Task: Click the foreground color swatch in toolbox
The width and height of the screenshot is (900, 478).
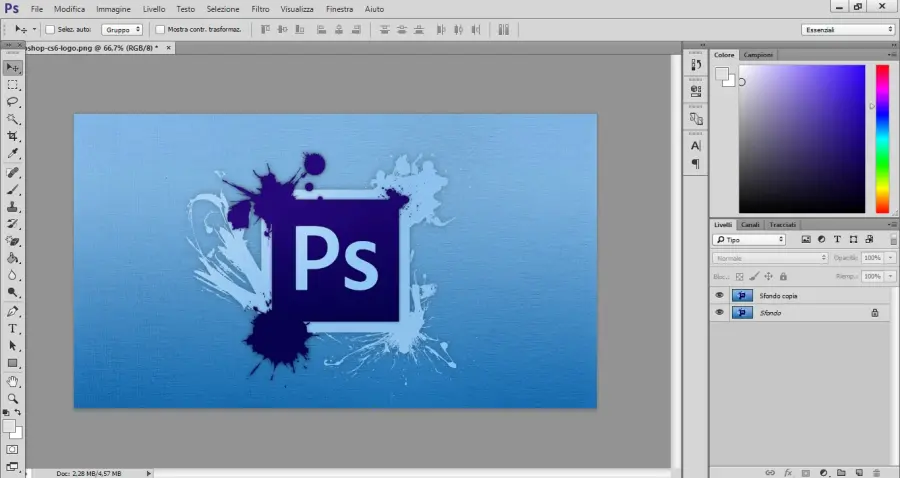Action: point(9,426)
